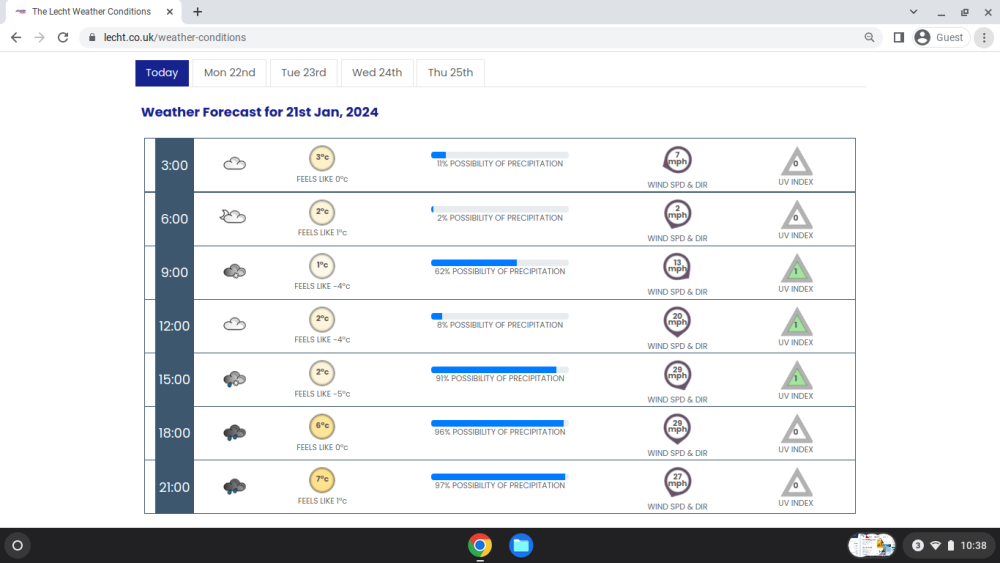
Task: Open the system tray clock at 10:38
Action: (949, 545)
